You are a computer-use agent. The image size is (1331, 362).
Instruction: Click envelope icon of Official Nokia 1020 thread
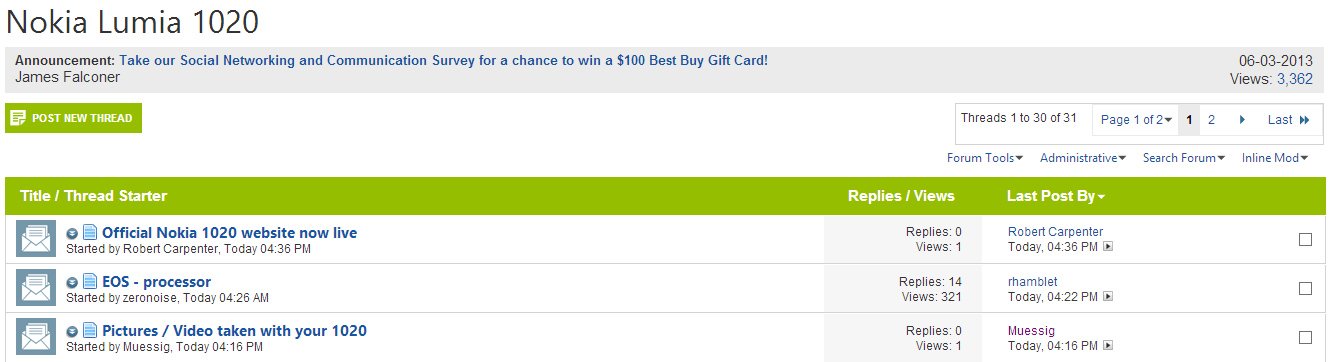tap(36, 240)
